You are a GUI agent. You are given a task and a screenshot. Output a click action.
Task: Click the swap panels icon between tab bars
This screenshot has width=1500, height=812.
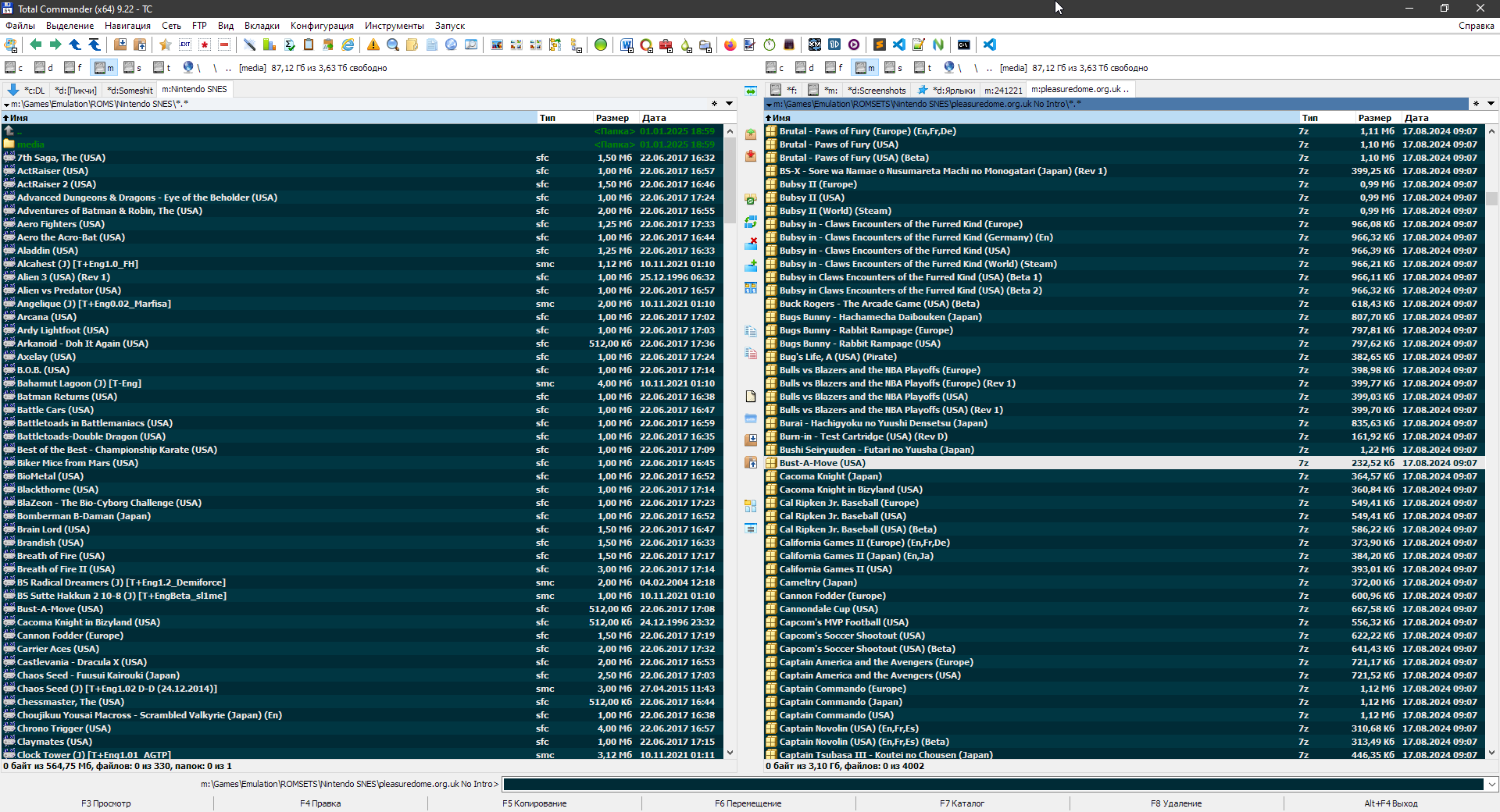[x=751, y=91]
